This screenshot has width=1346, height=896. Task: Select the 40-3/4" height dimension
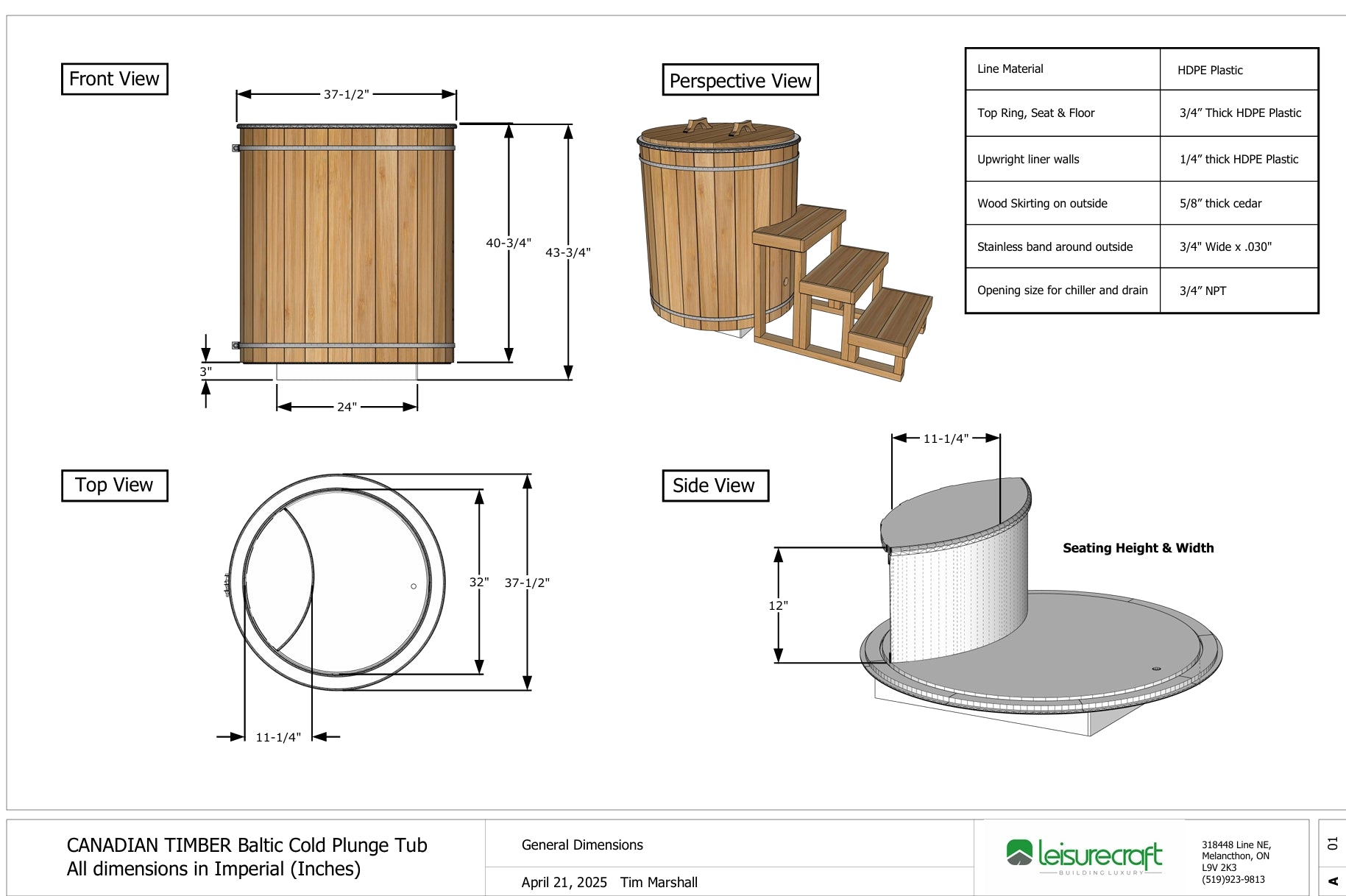point(508,243)
